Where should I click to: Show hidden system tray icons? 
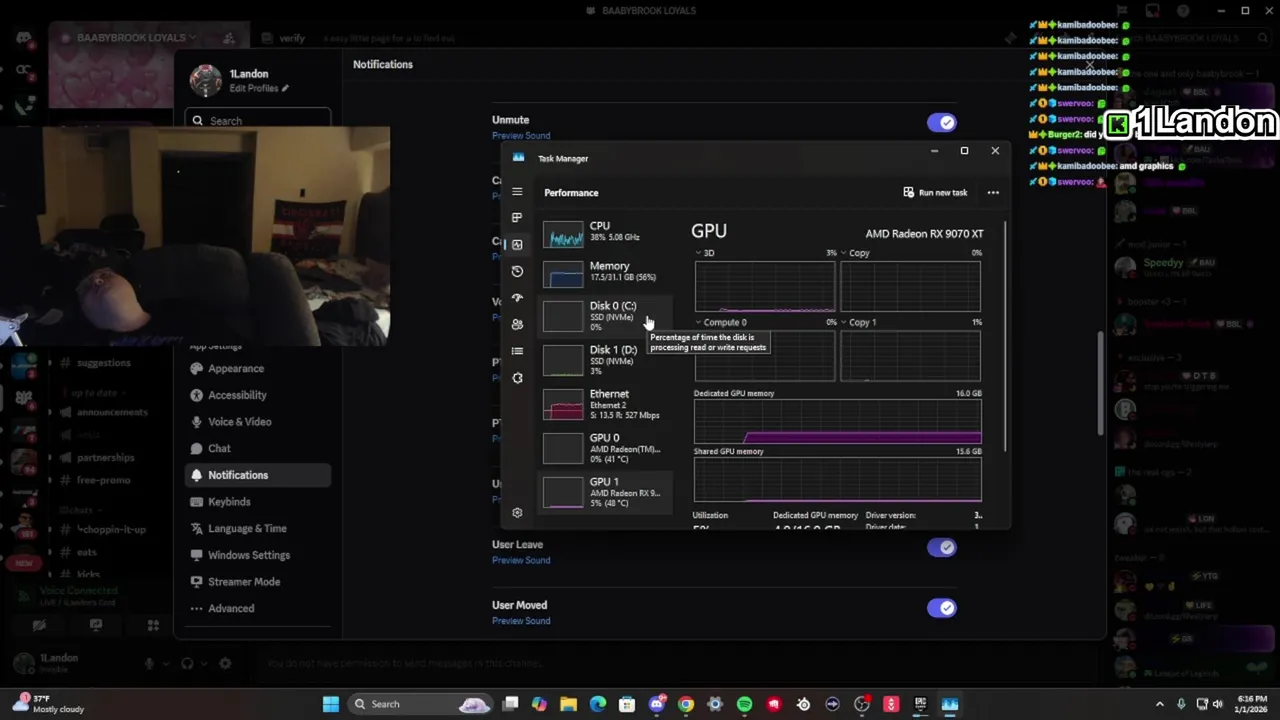tap(1160, 704)
